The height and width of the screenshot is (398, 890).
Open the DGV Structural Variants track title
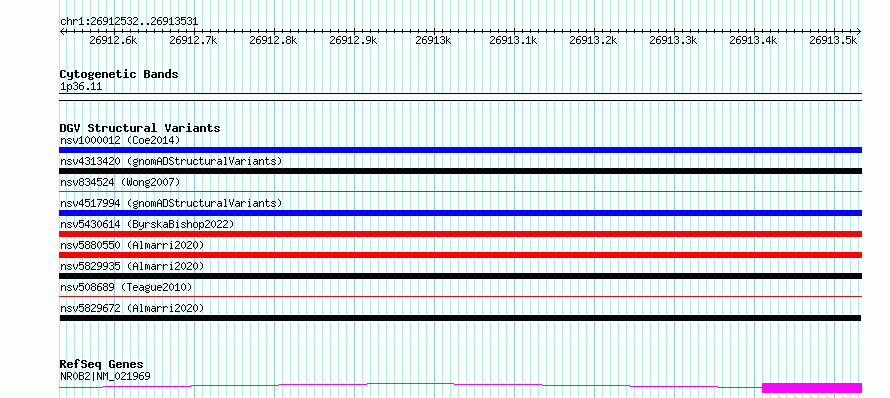click(140, 128)
